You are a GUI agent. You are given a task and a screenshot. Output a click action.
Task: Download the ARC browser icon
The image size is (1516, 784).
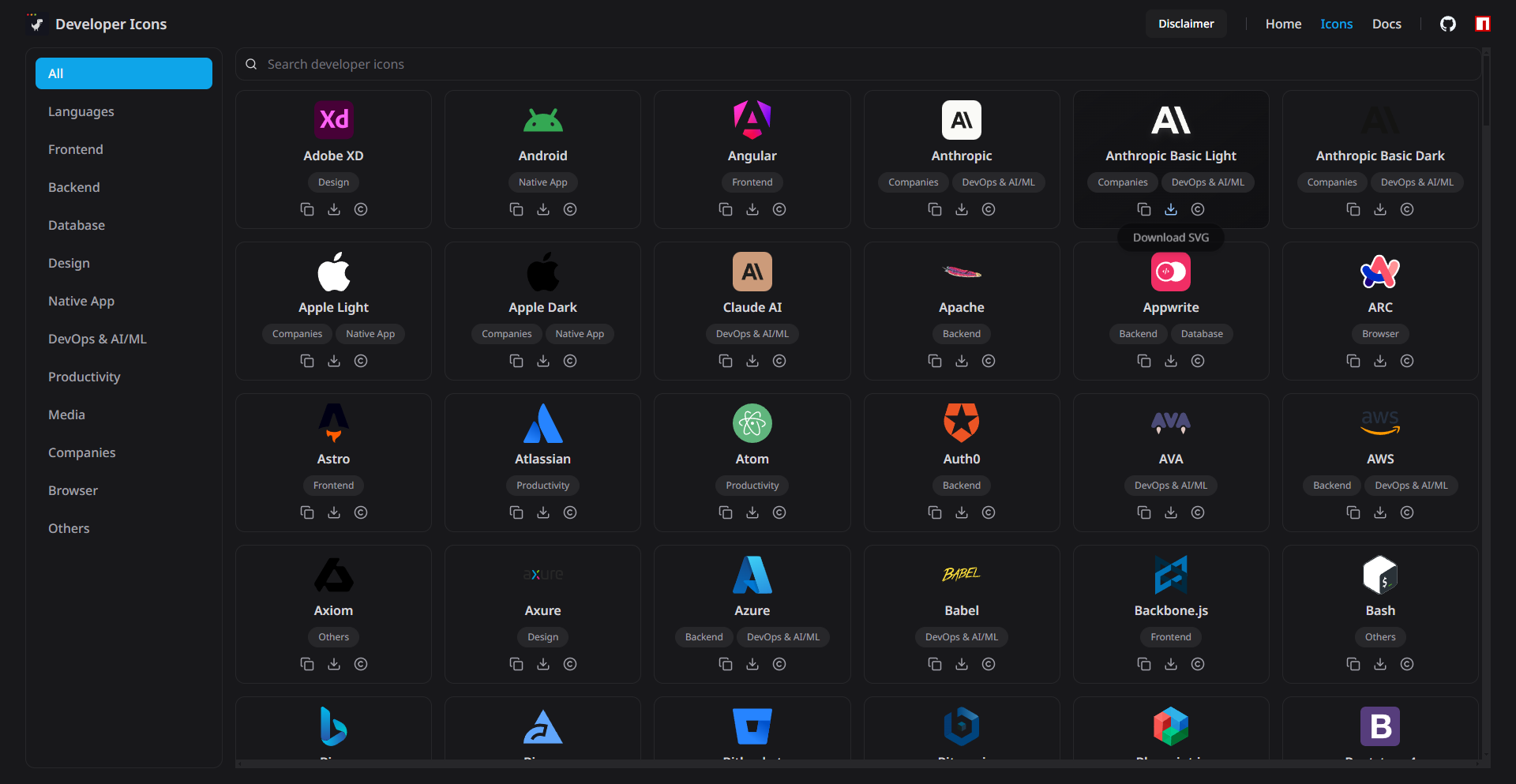point(1380,361)
